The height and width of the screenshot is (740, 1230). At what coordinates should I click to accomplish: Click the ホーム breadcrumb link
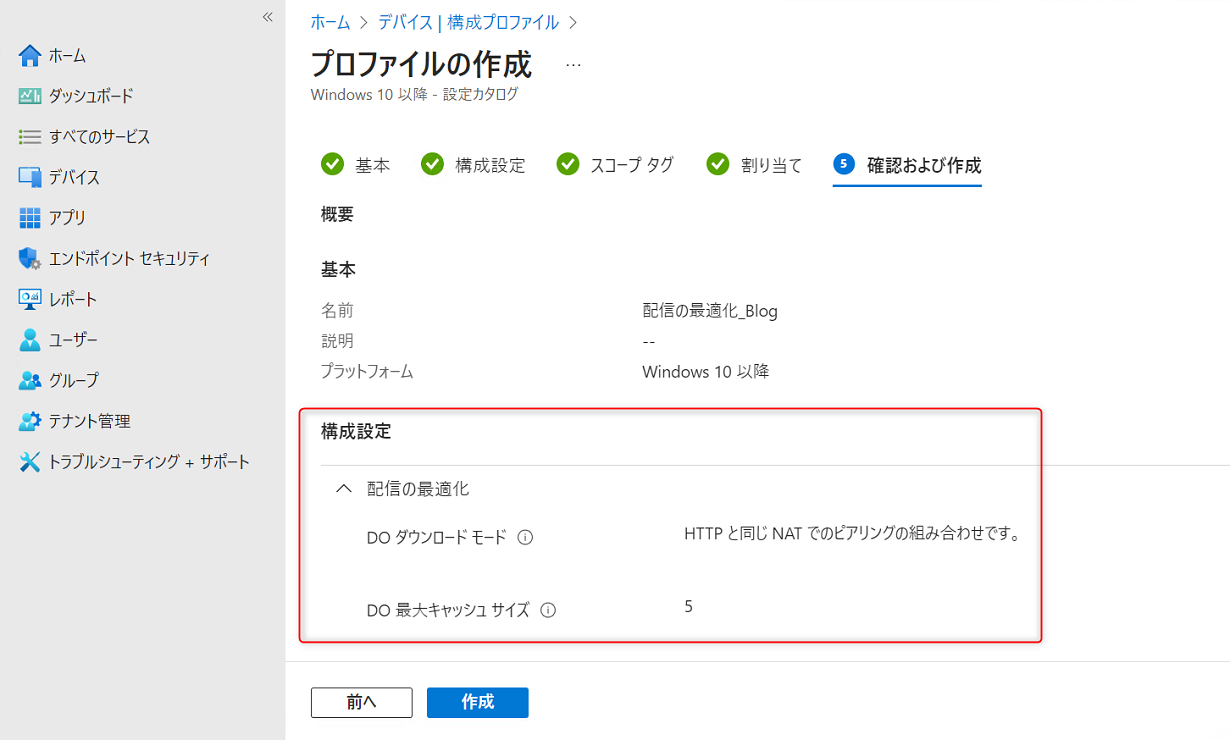tap(330, 22)
